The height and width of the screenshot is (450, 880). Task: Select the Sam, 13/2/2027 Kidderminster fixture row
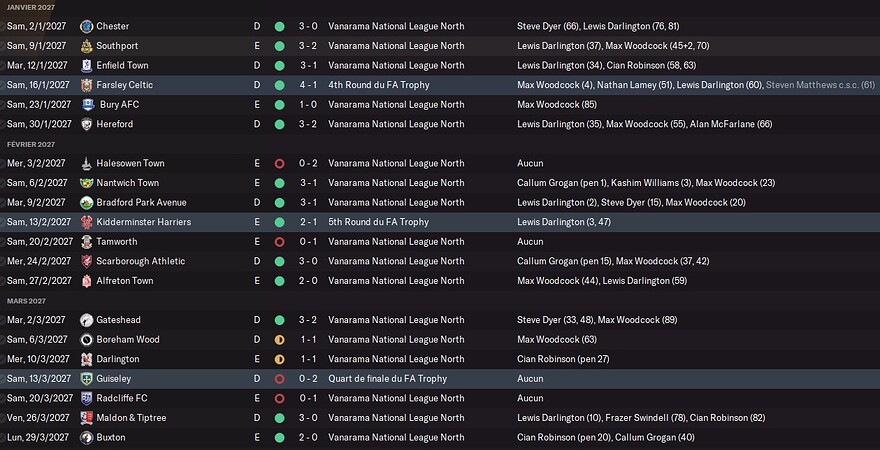tap(440, 222)
